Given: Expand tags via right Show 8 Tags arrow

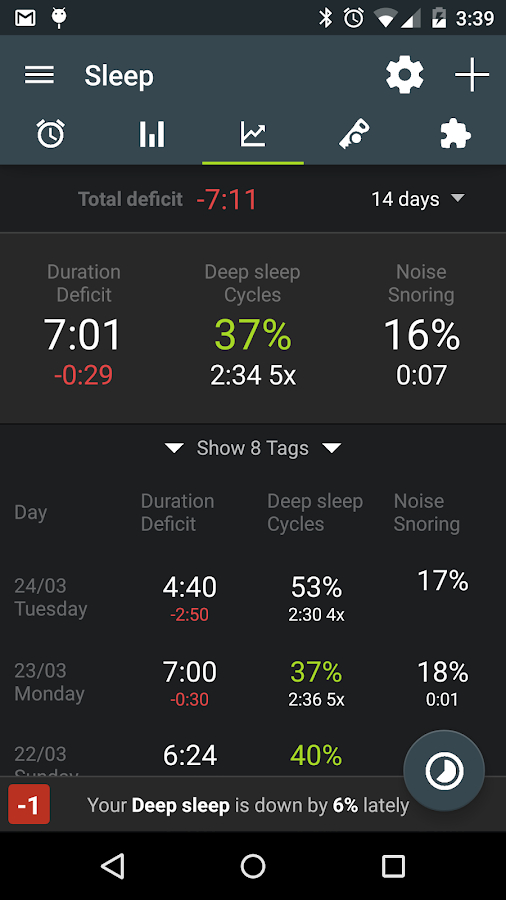Looking at the screenshot, I should point(332,448).
